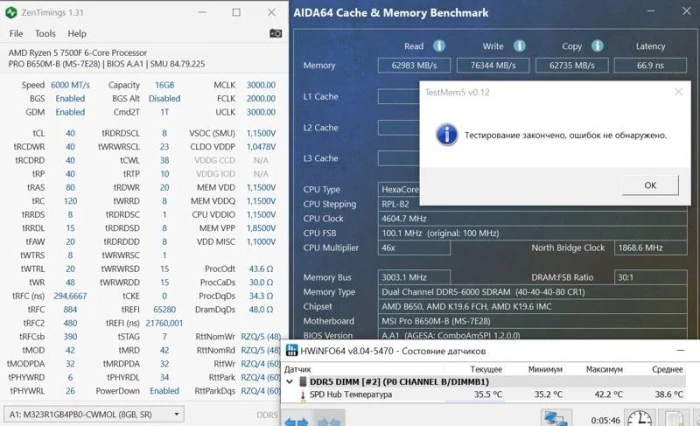Click the FCLK 2000.00 value
700x426 pixels.
(261, 98)
